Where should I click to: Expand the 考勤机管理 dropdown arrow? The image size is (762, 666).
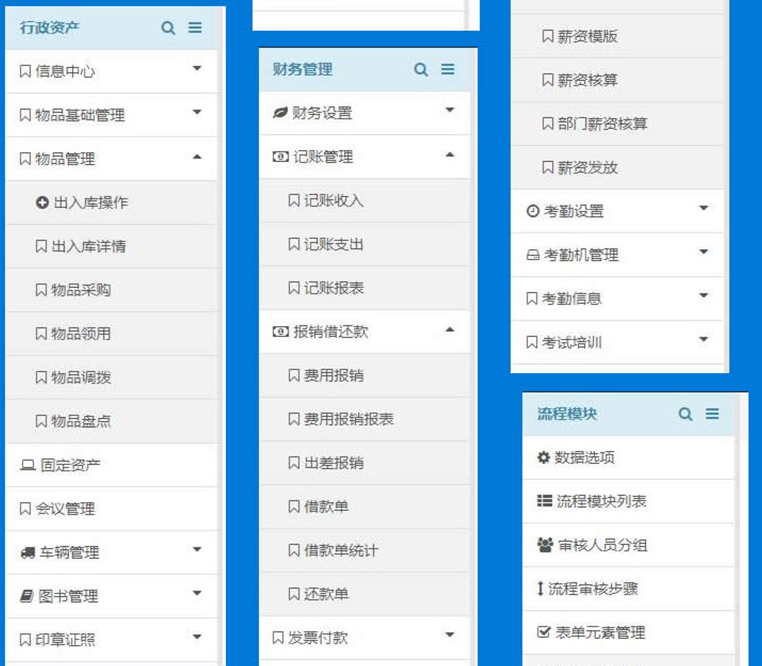coord(703,253)
